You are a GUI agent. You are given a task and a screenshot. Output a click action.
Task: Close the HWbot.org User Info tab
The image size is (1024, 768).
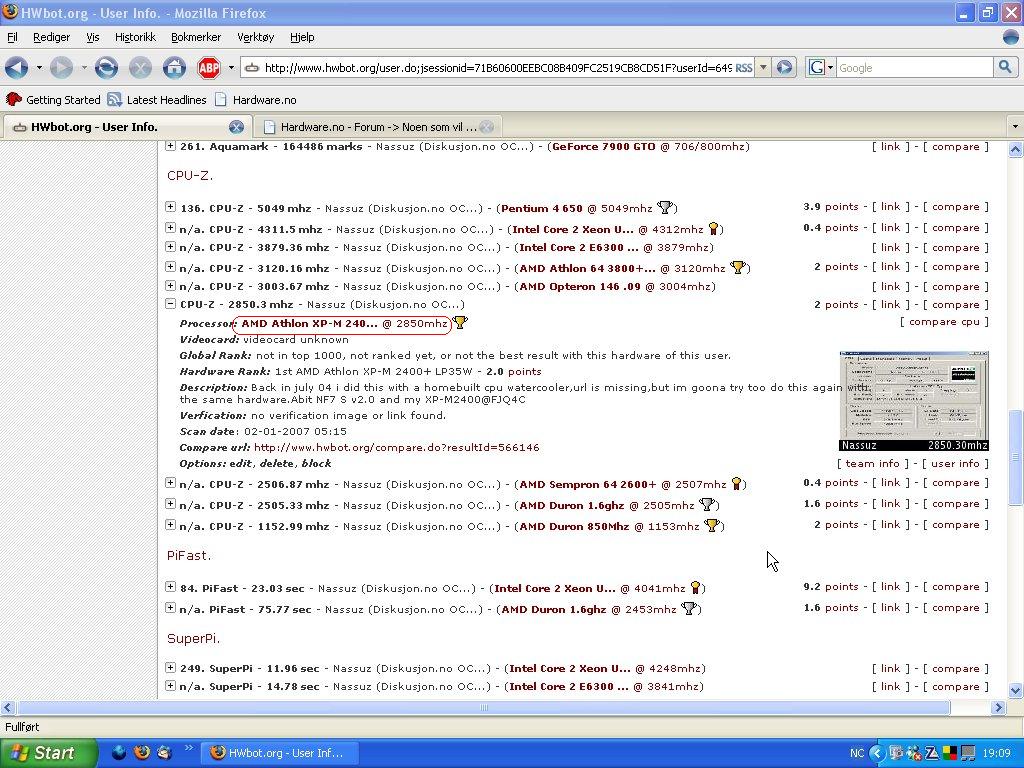tap(236, 127)
